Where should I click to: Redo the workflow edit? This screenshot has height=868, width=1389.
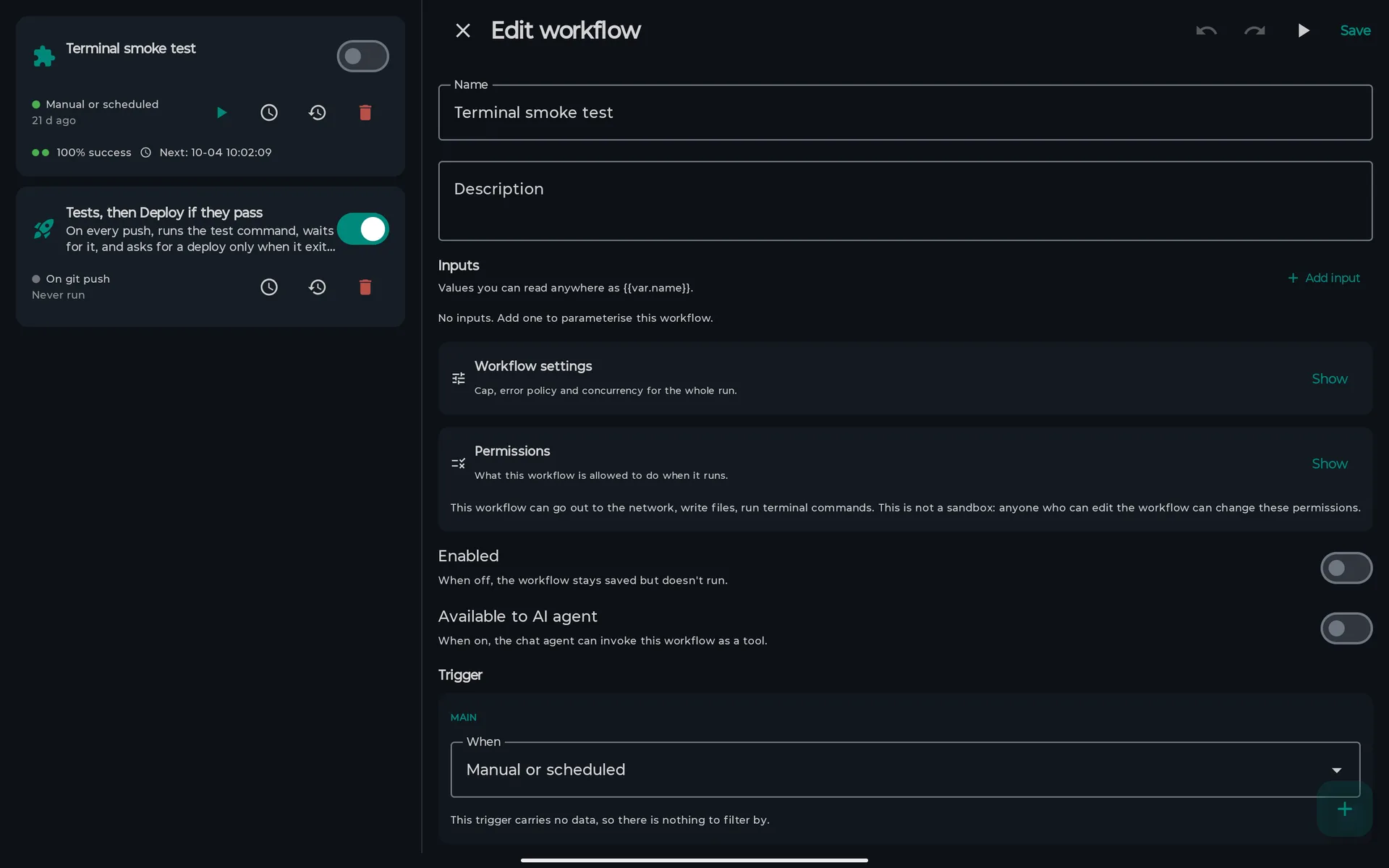[x=1254, y=30]
